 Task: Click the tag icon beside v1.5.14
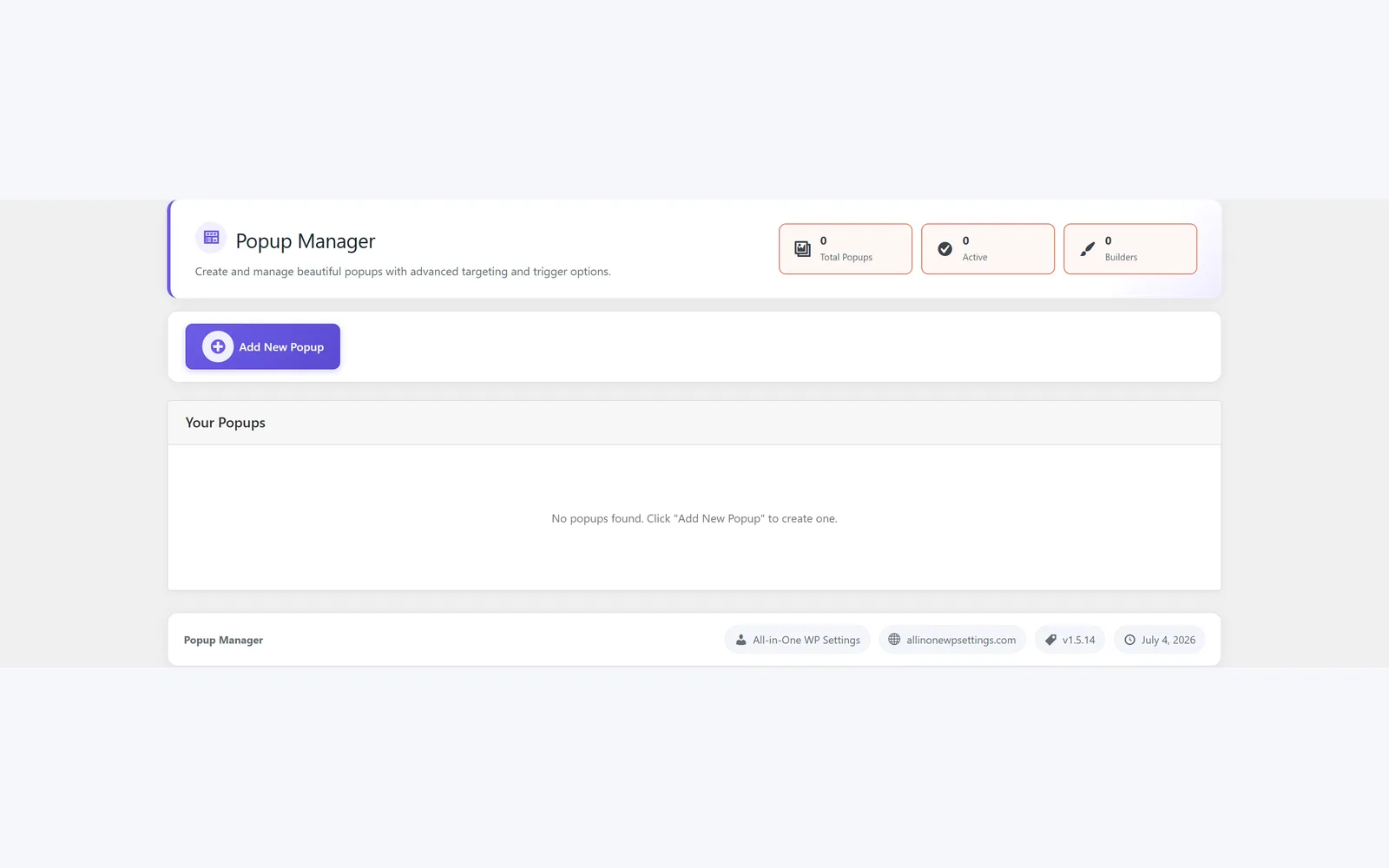point(1050,640)
